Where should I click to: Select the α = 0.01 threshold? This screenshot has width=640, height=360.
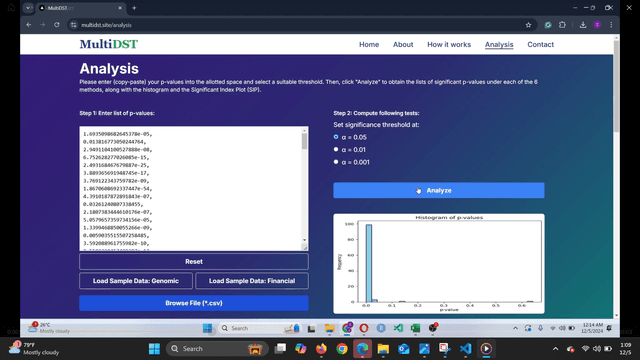[336, 149]
